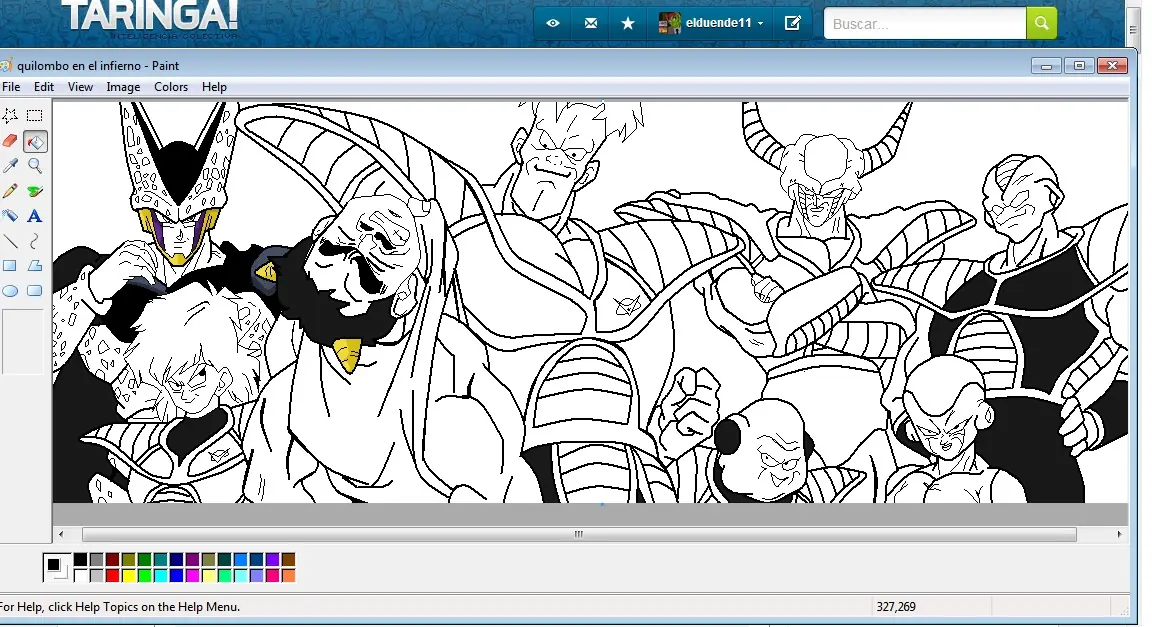Click inside the Buscar search field
The image size is (1152, 627).
coord(925,24)
